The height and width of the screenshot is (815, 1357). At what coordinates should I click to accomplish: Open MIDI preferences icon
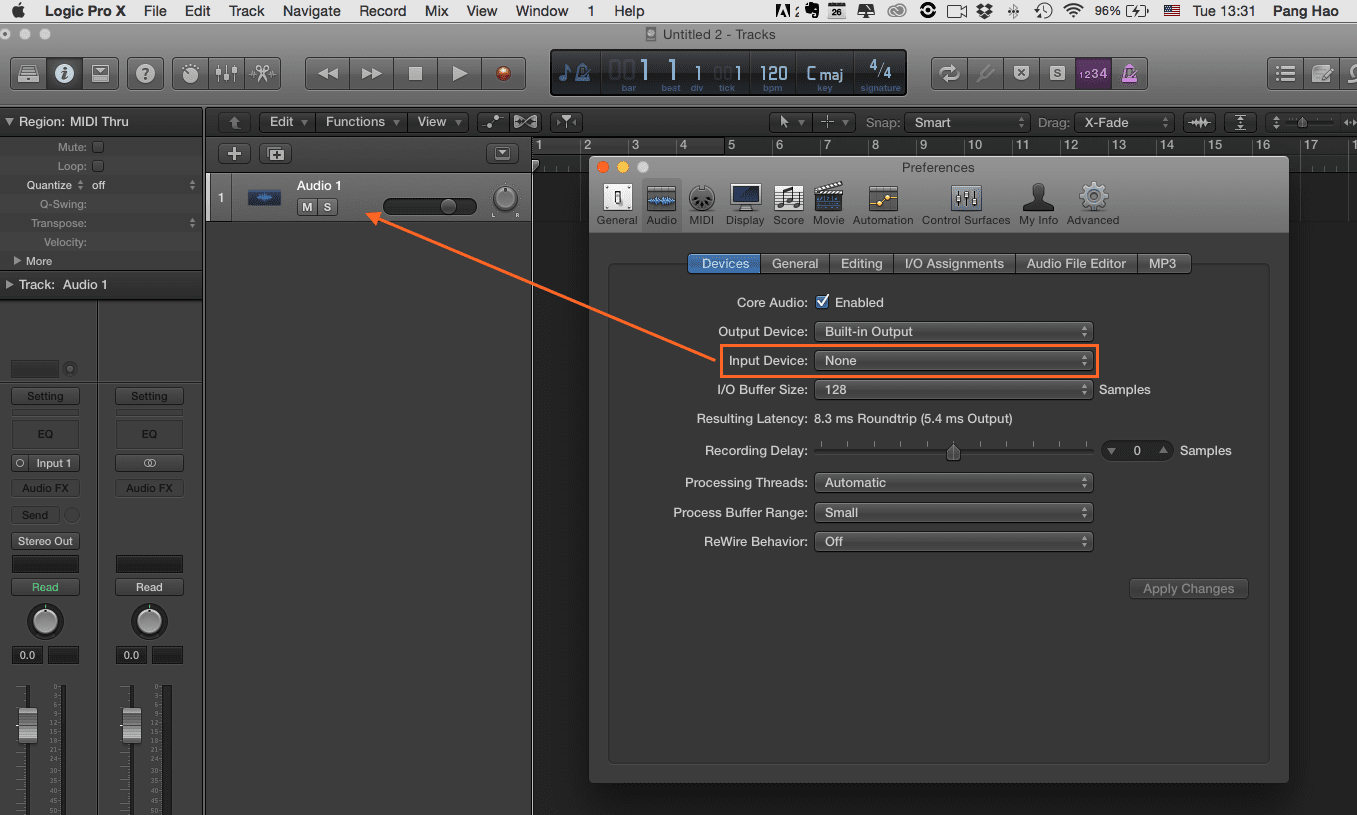click(702, 204)
